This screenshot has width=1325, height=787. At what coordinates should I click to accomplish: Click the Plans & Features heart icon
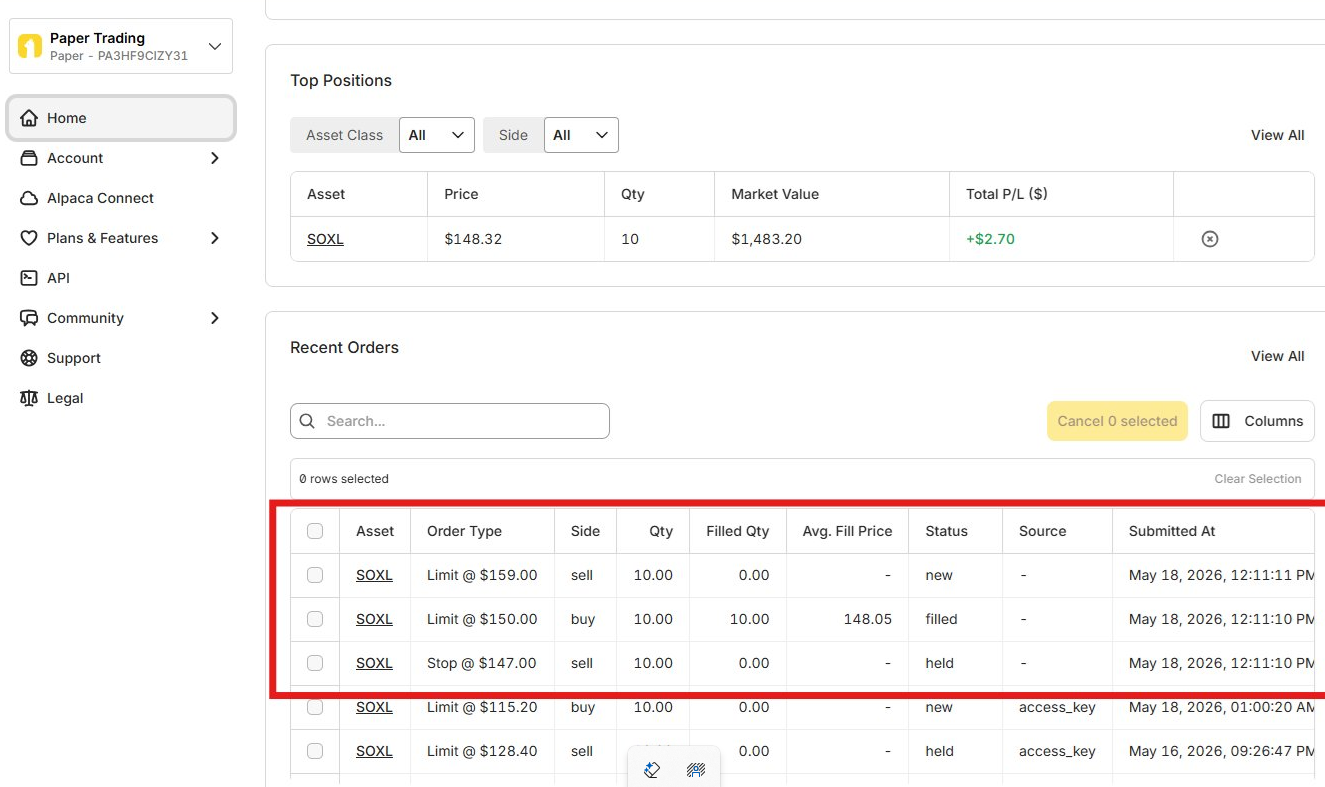pos(29,238)
